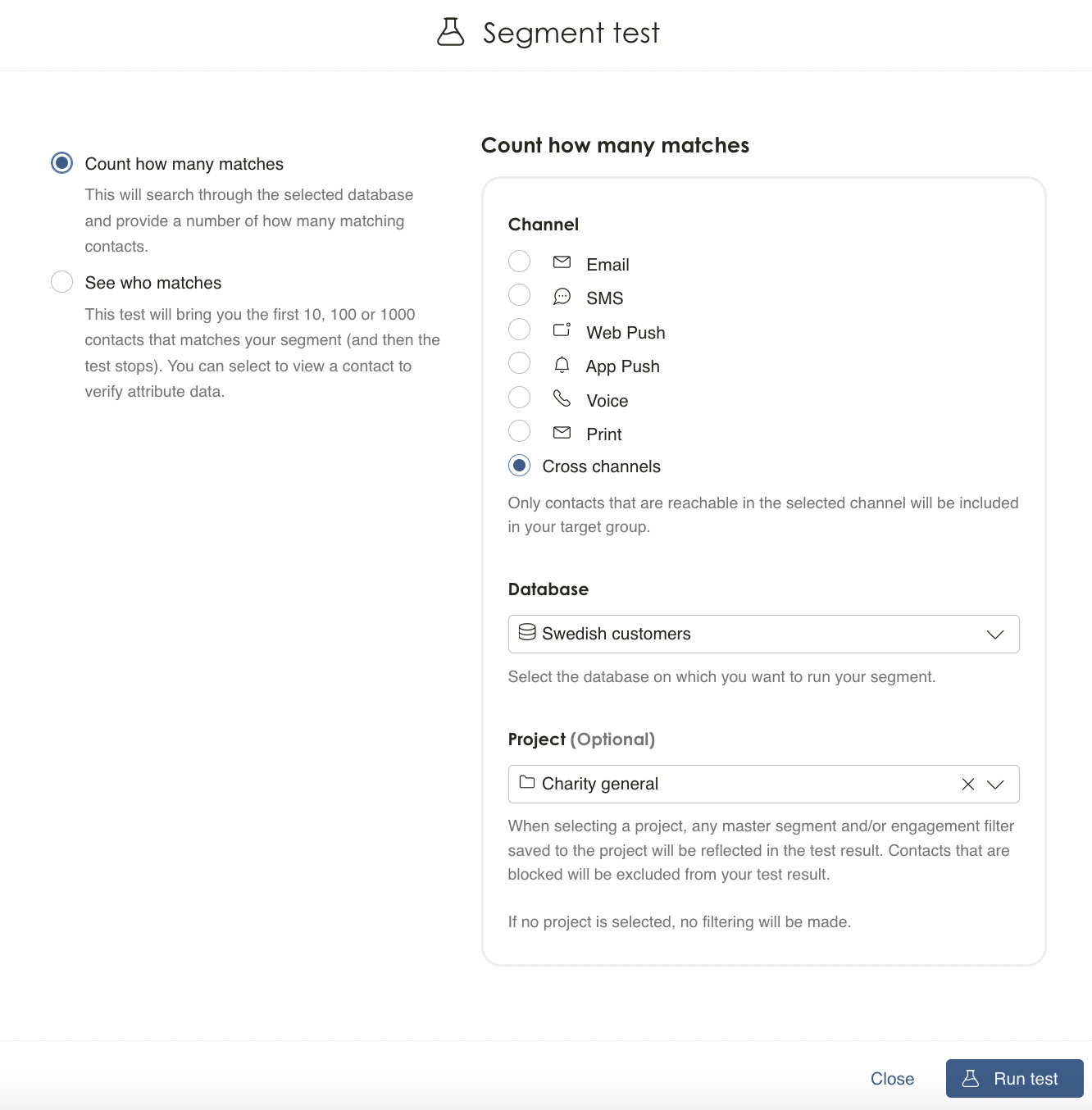1092x1110 pixels.
Task: Click the folder icon in Charity general field
Action: (527, 782)
